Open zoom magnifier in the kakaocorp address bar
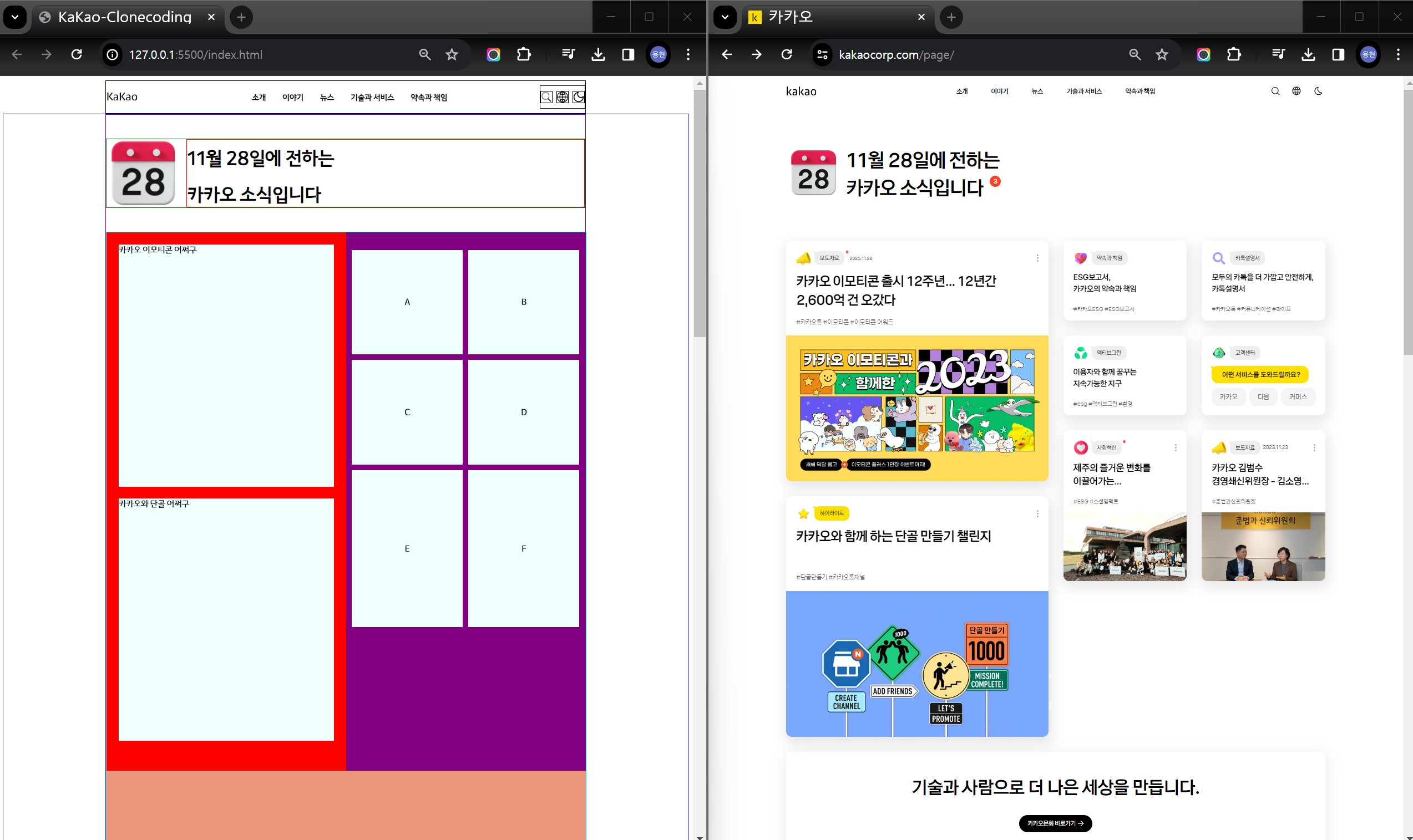1413x840 pixels. [x=1135, y=54]
